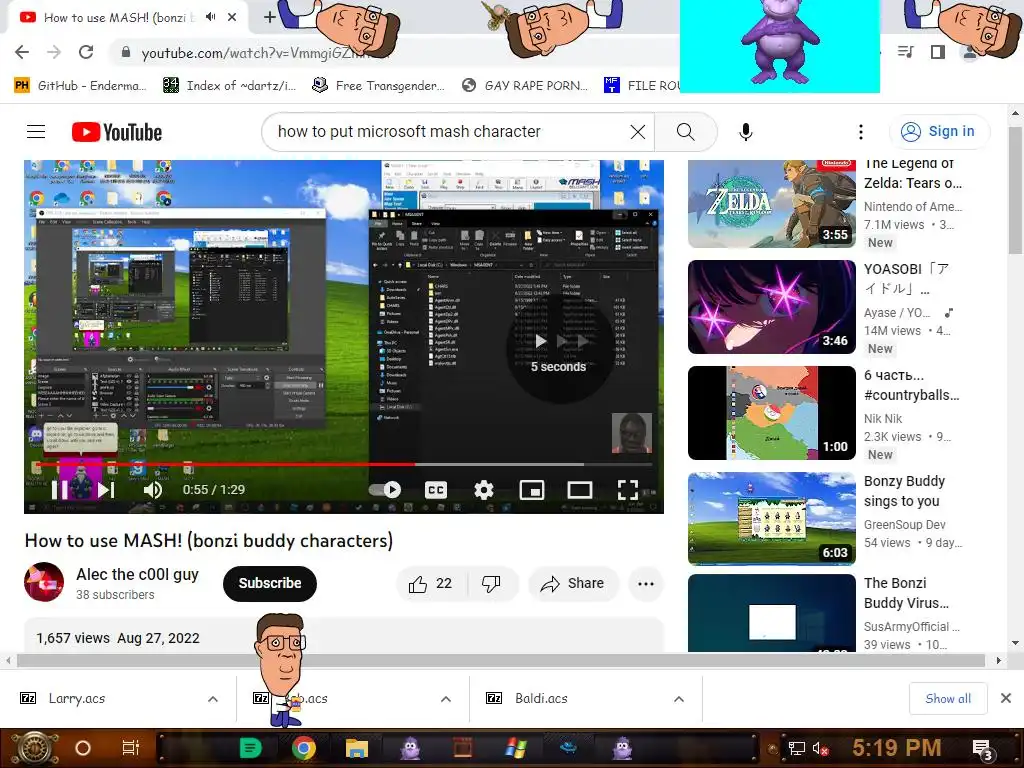Open the network tray icon
This screenshot has height=768, width=1024.
(x=797, y=748)
